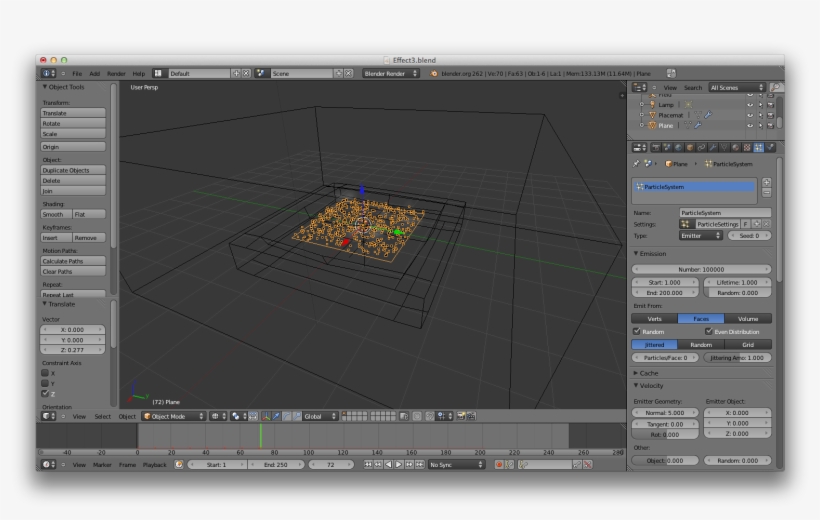Click the OpenGL render animation clapper icon
Viewport: 820px width, 520px height.
pyautogui.click(x=471, y=416)
